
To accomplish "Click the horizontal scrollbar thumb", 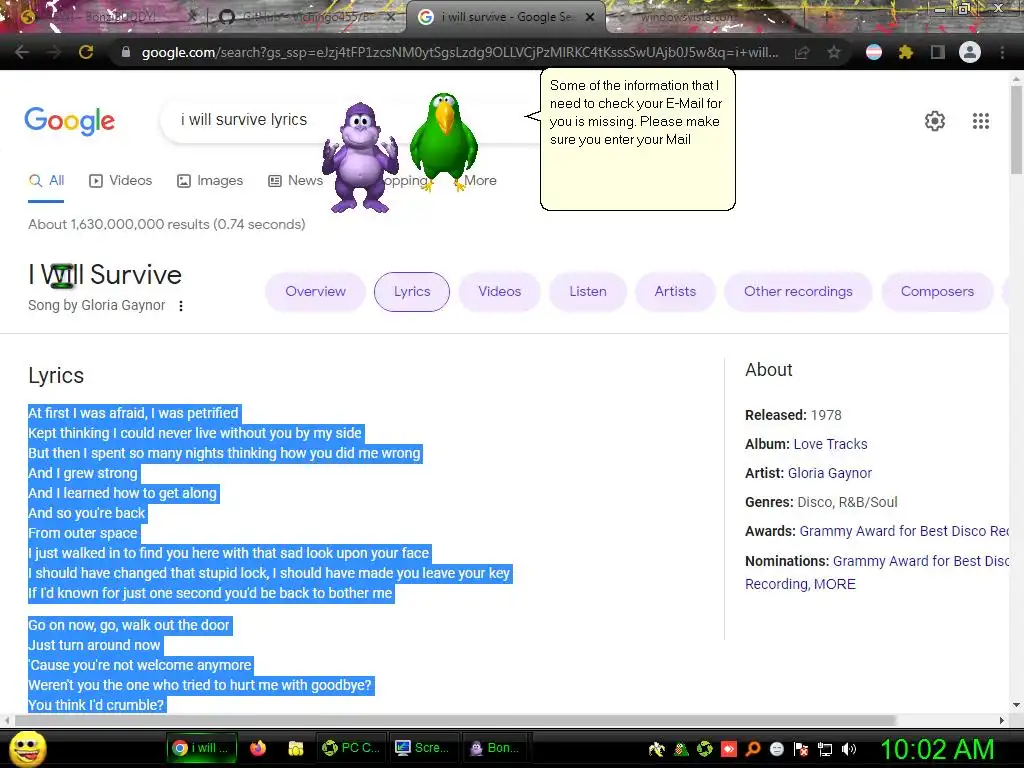I will [455, 720].
